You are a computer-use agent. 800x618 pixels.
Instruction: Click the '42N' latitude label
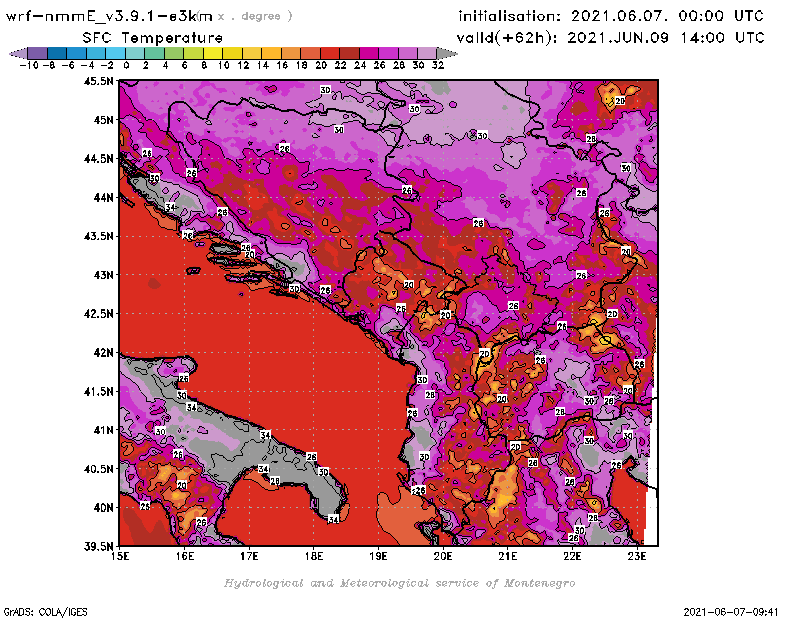(103, 353)
